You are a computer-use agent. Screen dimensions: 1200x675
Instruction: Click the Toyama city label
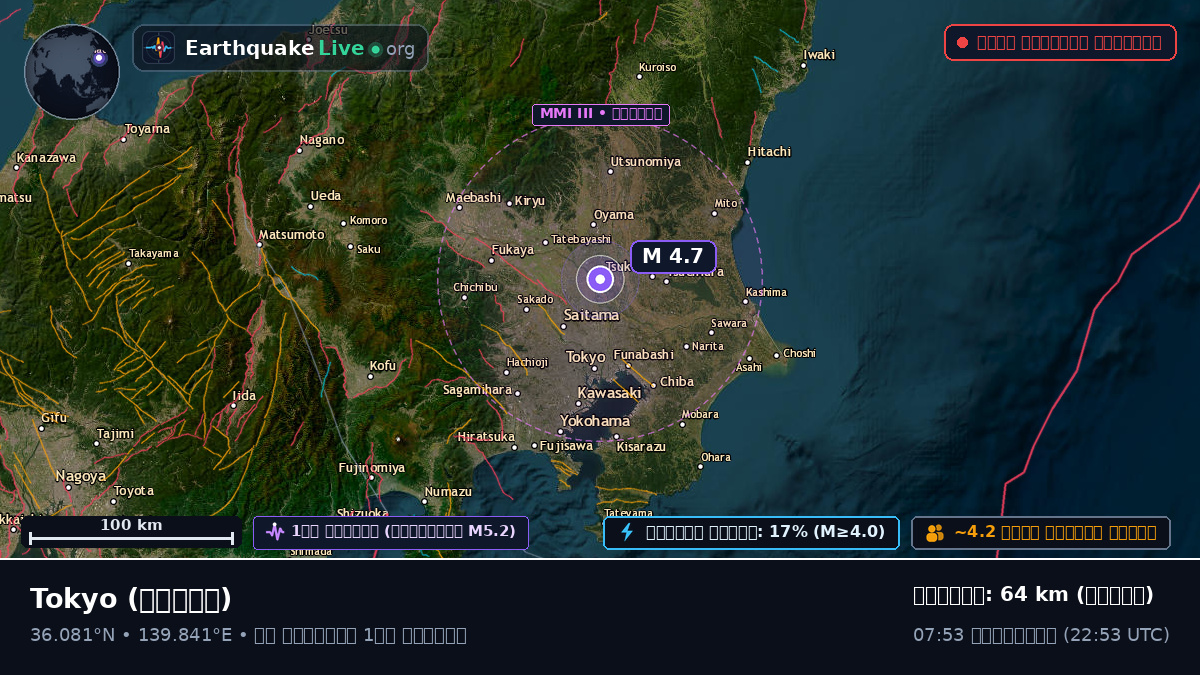click(147, 129)
